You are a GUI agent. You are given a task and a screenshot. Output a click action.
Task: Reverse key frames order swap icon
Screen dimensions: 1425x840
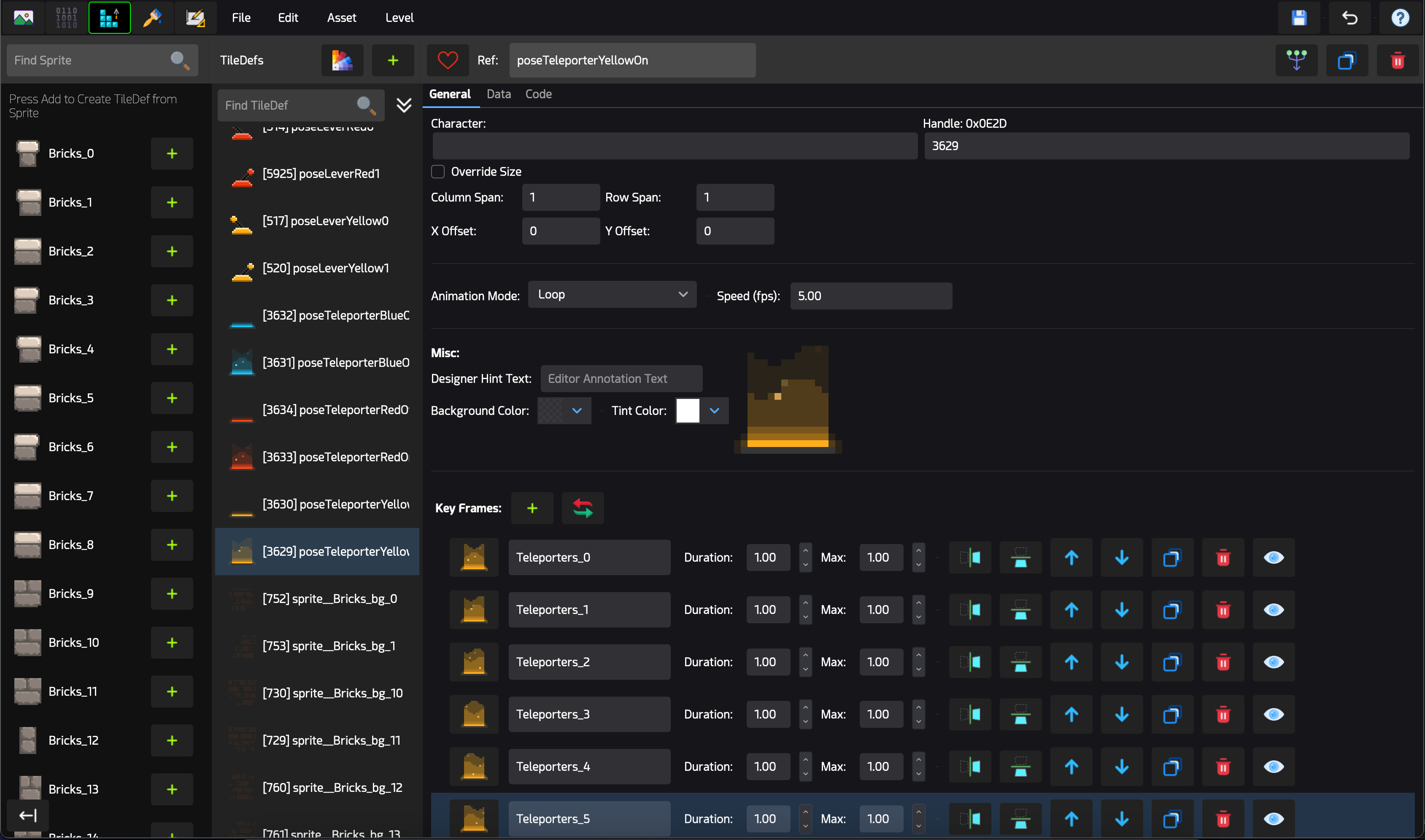pyautogui.click(x=583, y=508)
